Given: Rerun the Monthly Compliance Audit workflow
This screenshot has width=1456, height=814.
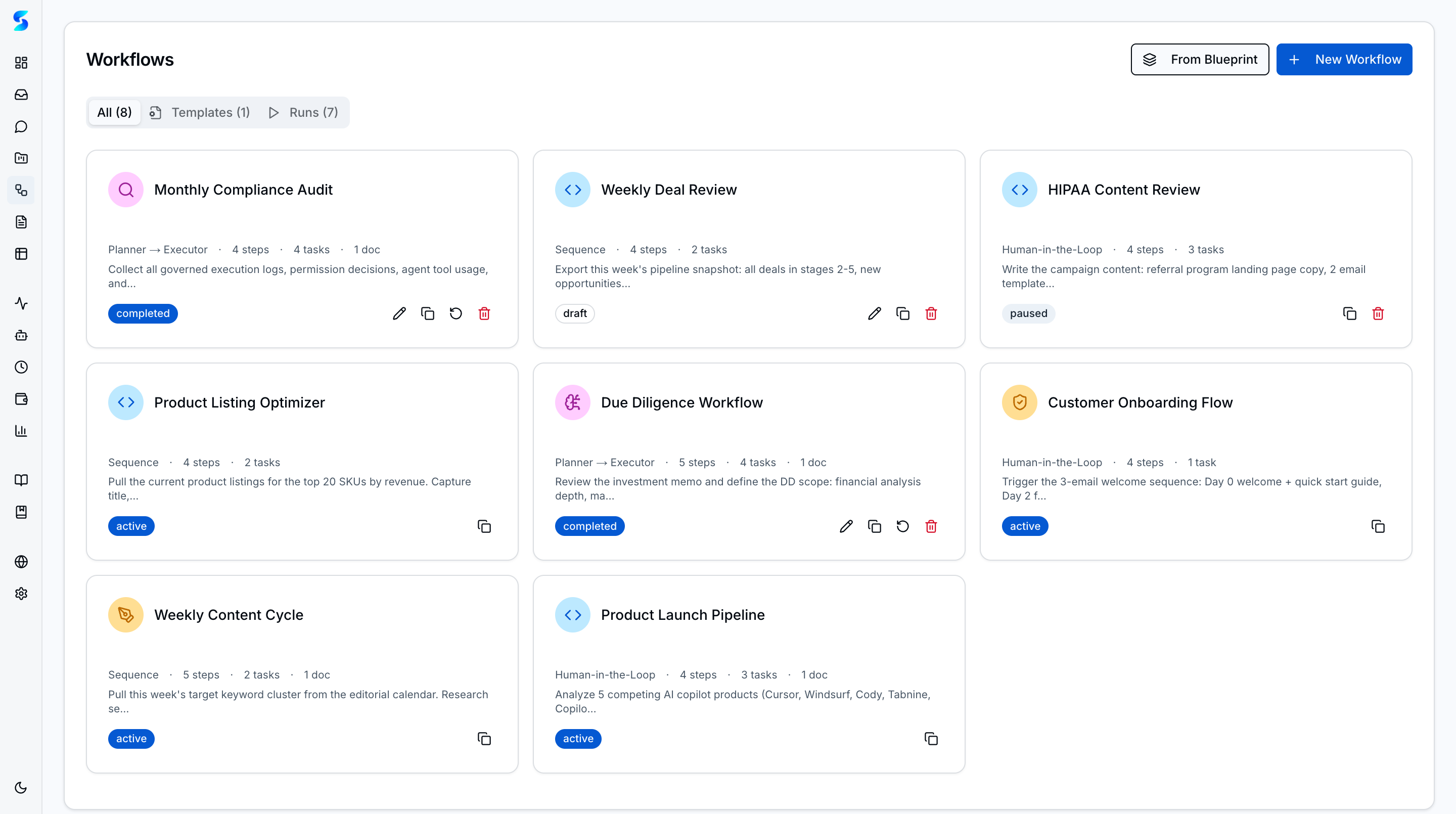Looking at the screenshot, I should (x=456, y=313).
